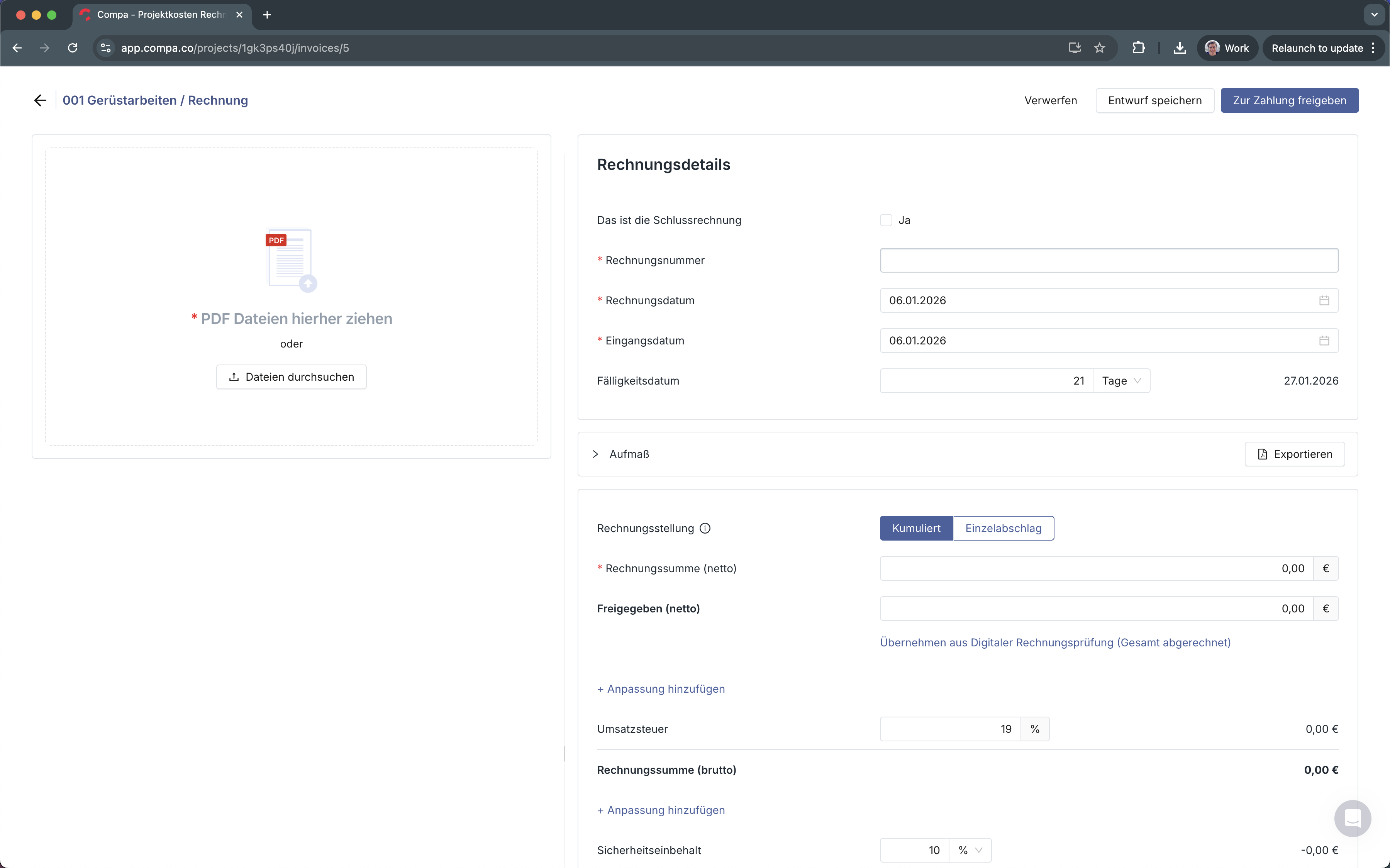Open a new browser tab
Image resolution: width=1390 pixels, height=868 pixels.
click(x=267, y=15)
